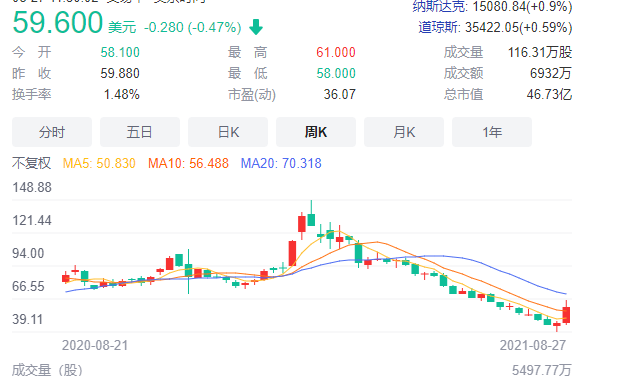Screen dimensions: 639x376
Task: Switch to the 月K chart tab
Action: [x=404, y=132]
